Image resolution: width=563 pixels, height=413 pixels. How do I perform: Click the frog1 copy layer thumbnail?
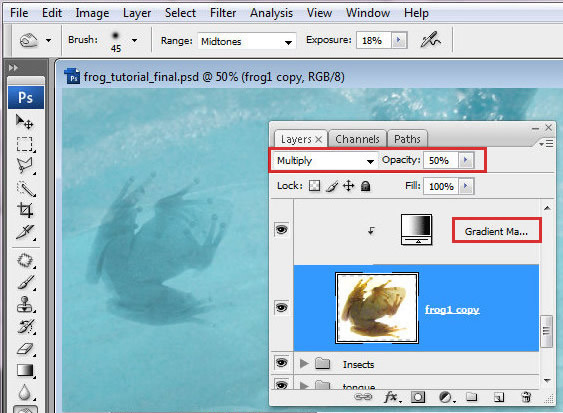(x=377, y=308)
